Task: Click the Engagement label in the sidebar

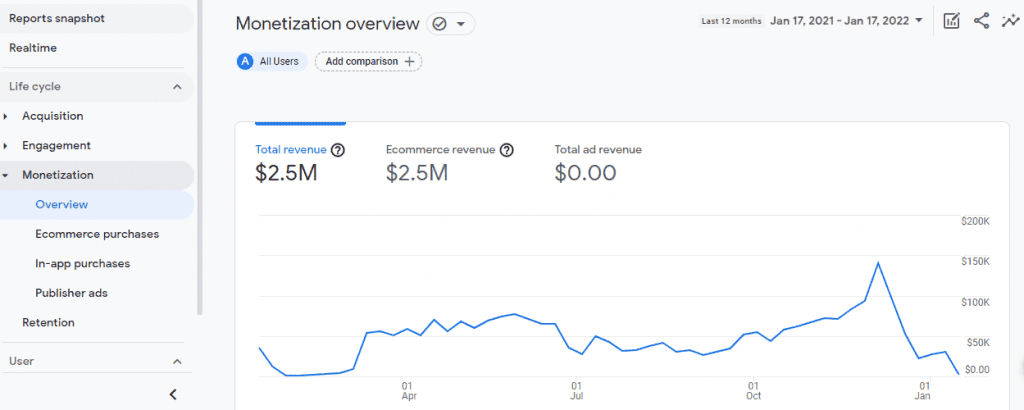Action: click(56, 146)
